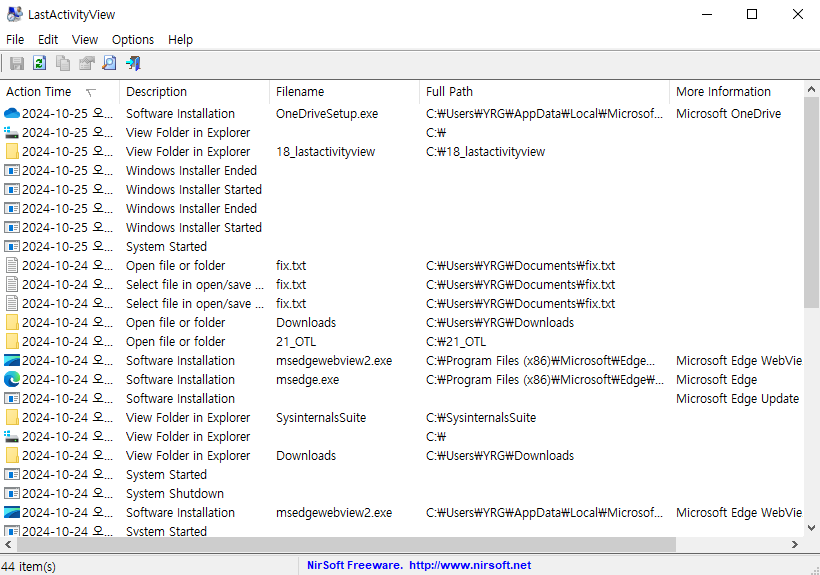Open the Find toolbar icon
The image size is (820, 575).
[x=109, y=63]
